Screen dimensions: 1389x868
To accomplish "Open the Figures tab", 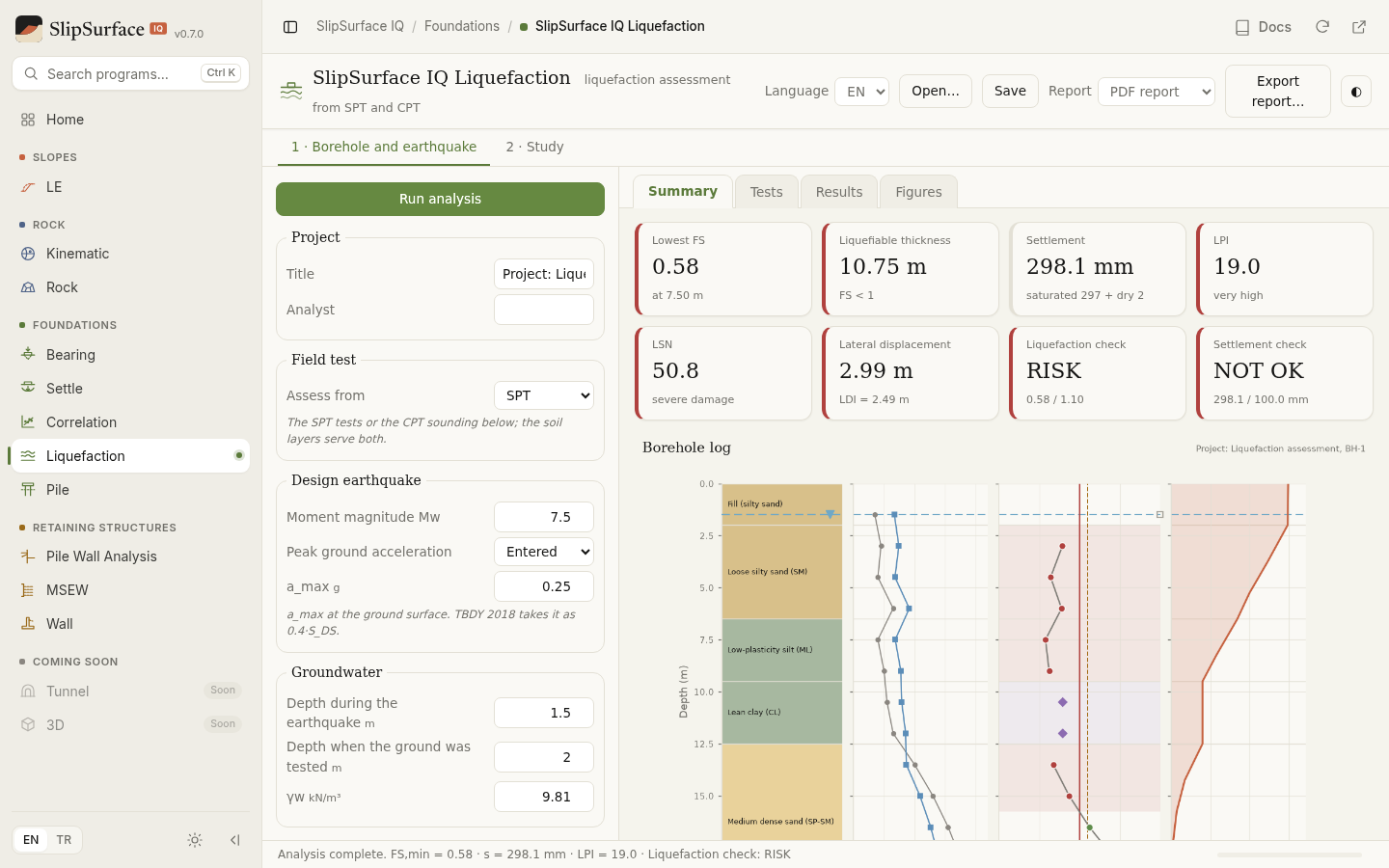I will click(918, 192).
